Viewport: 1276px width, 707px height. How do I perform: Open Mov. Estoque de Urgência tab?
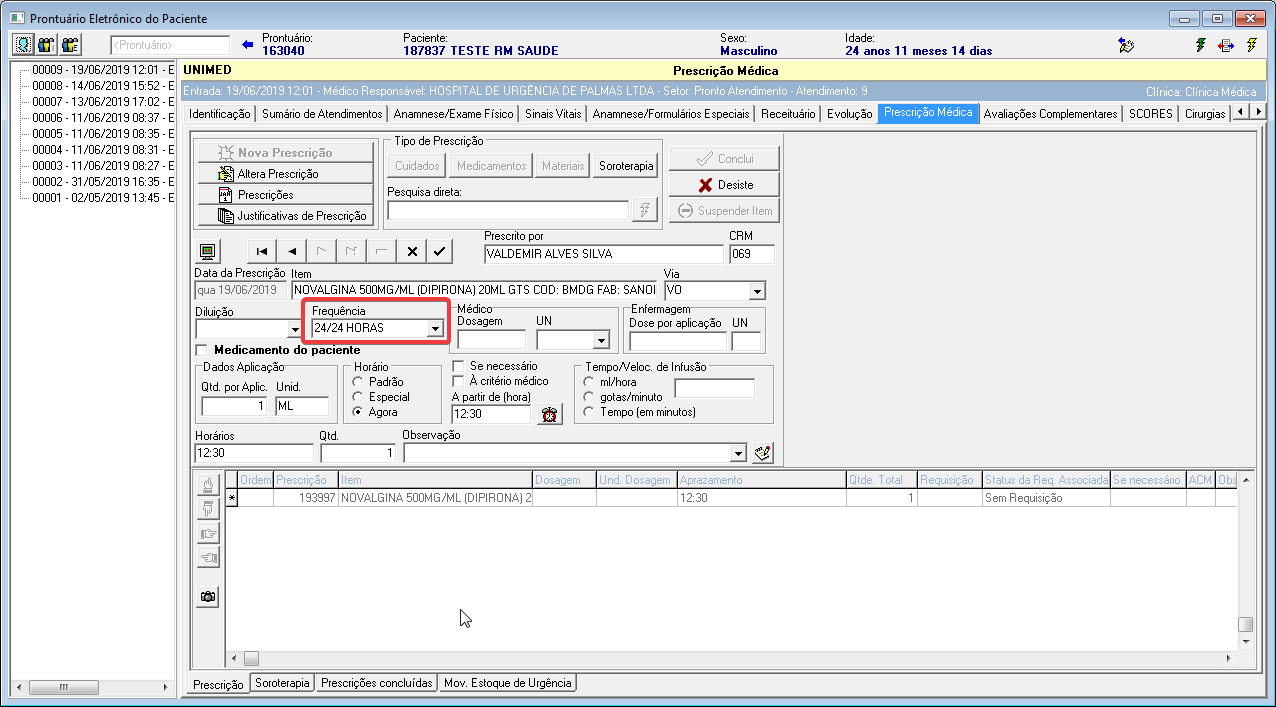coord(508,683)
